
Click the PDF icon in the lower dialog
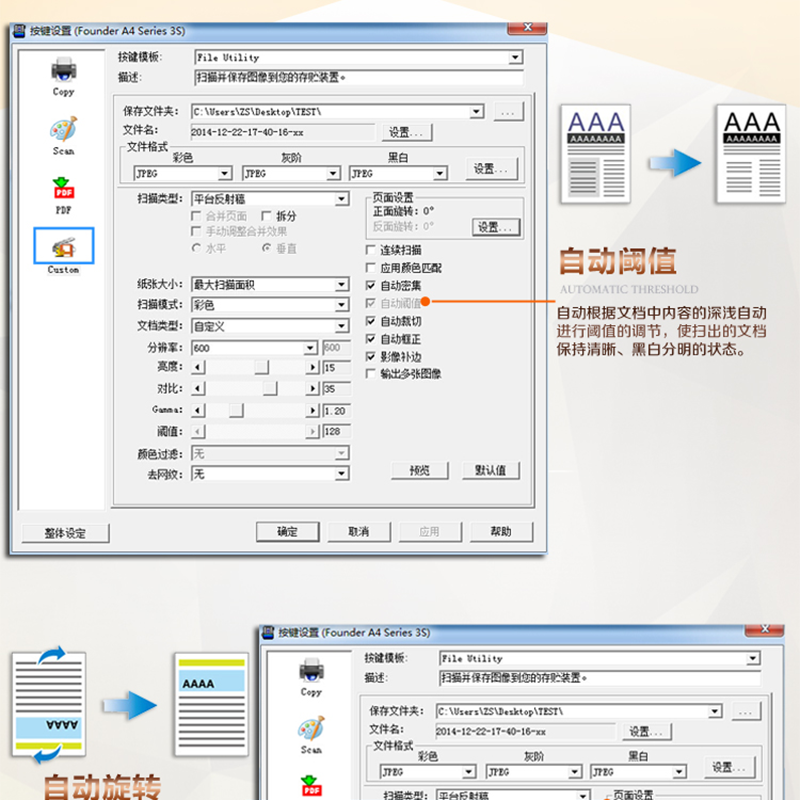(311, 786)
